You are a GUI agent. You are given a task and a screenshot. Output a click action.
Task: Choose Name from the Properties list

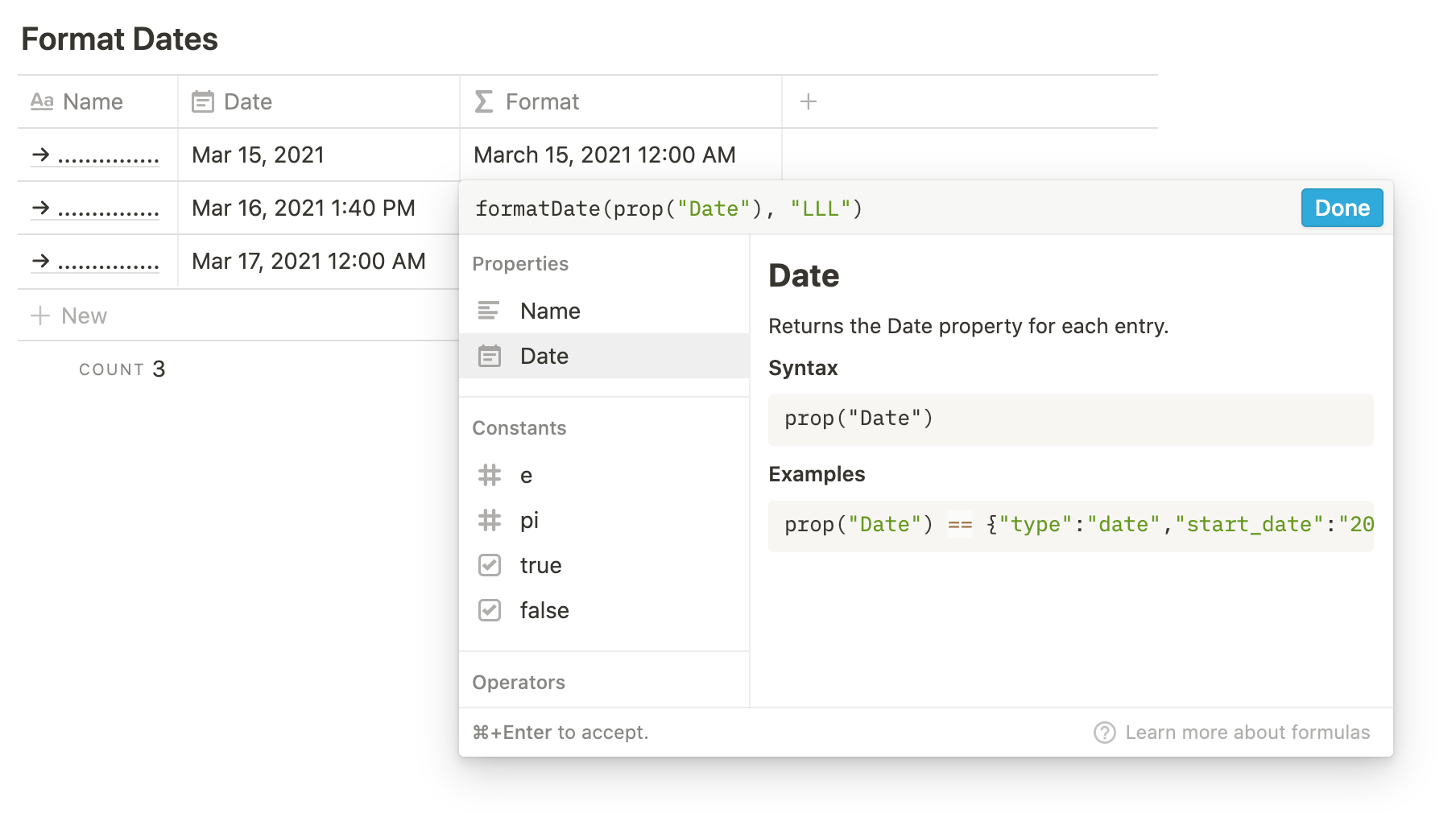(x=604, y=311)
